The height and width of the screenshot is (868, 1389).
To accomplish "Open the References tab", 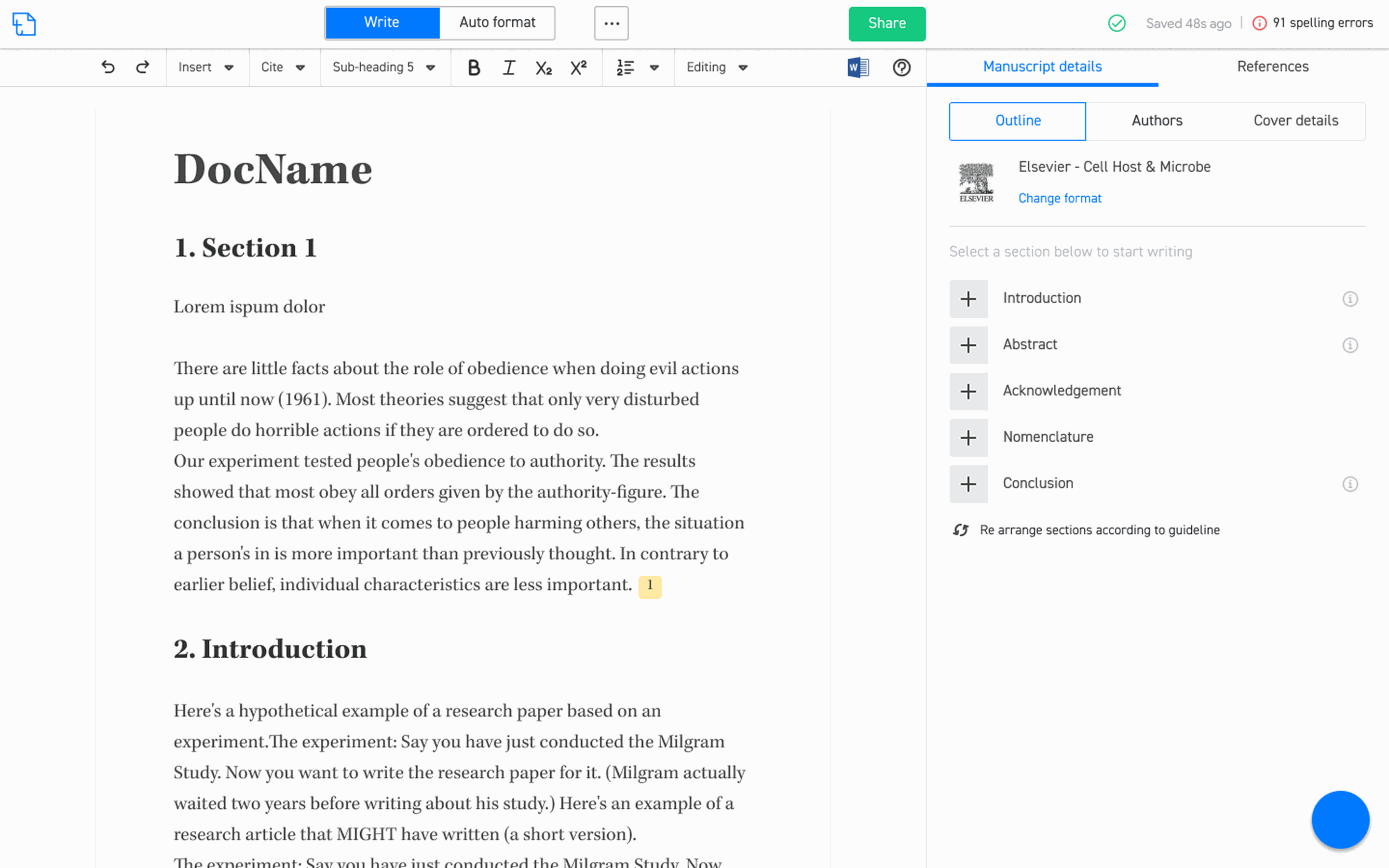I will (1273, 67).
